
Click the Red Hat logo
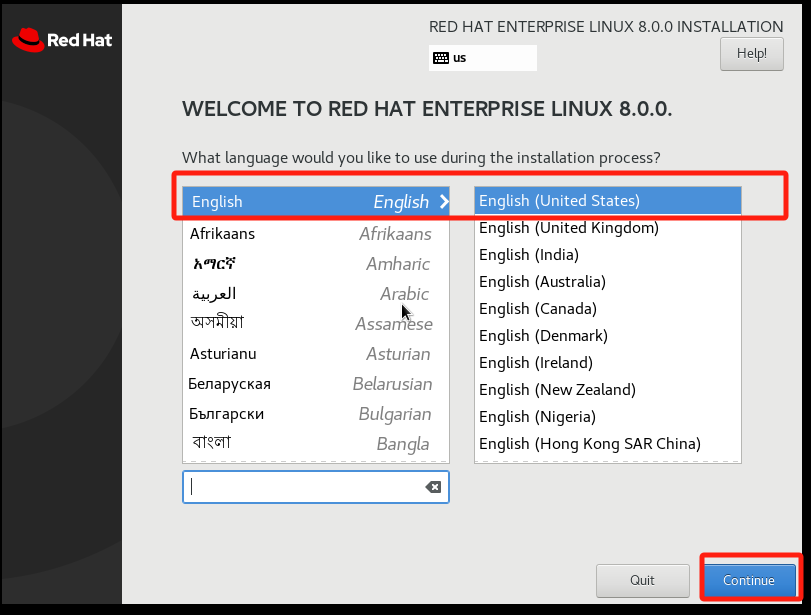[62, 40]
